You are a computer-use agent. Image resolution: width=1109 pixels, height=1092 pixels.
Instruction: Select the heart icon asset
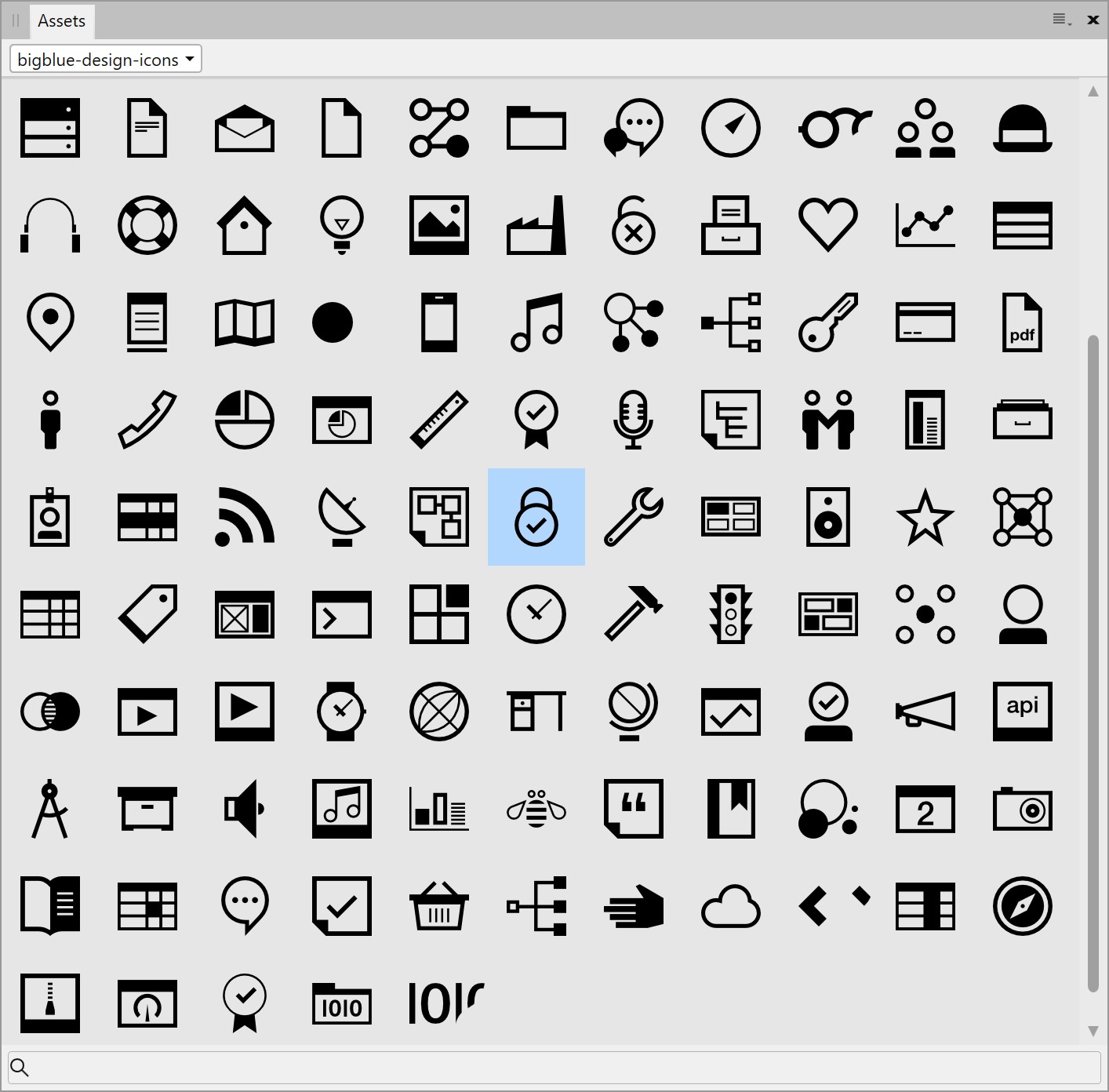(828, 225)
